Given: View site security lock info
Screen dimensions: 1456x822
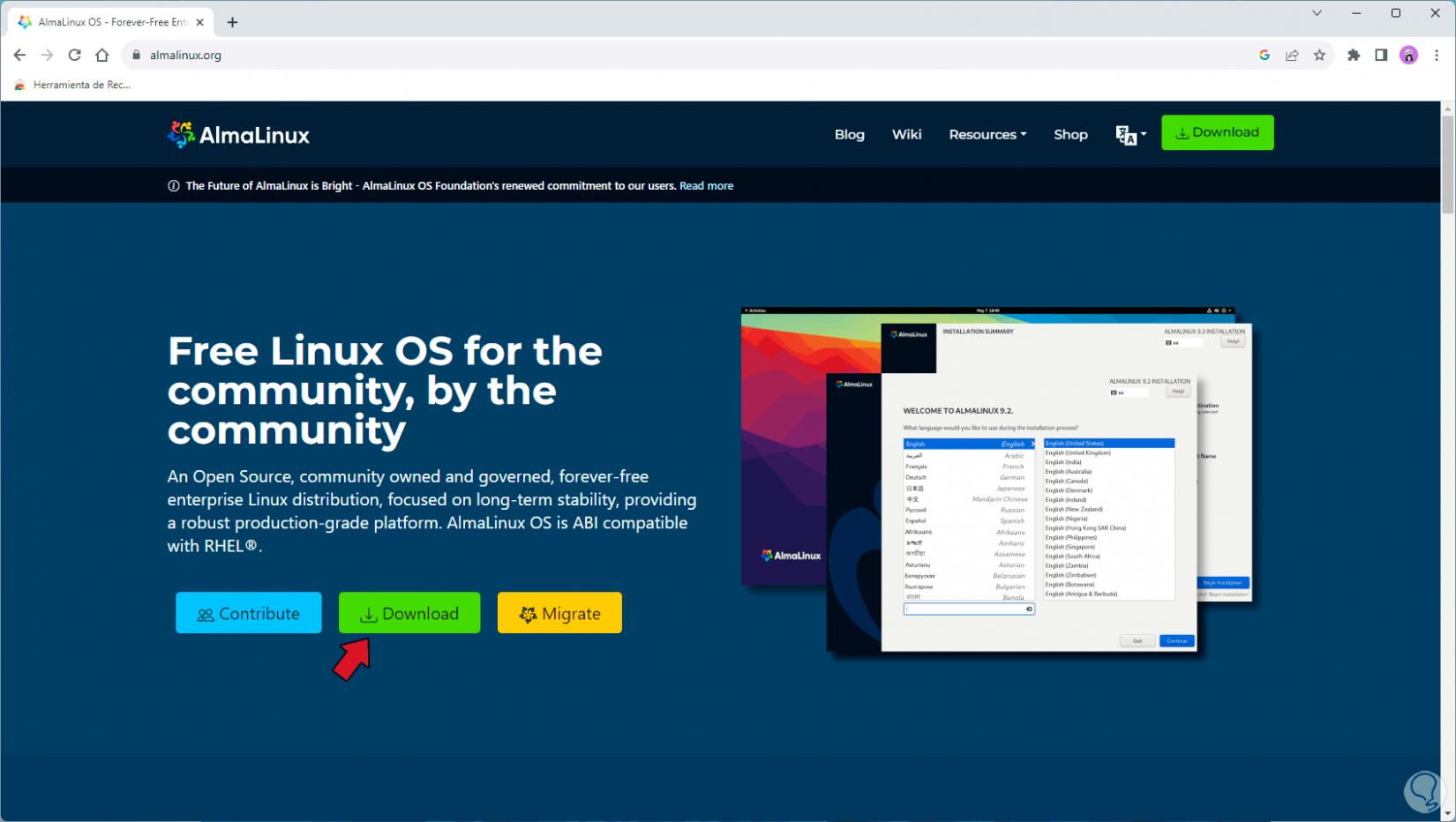Looking at the screenshot, I should click(x=136, y=55).
